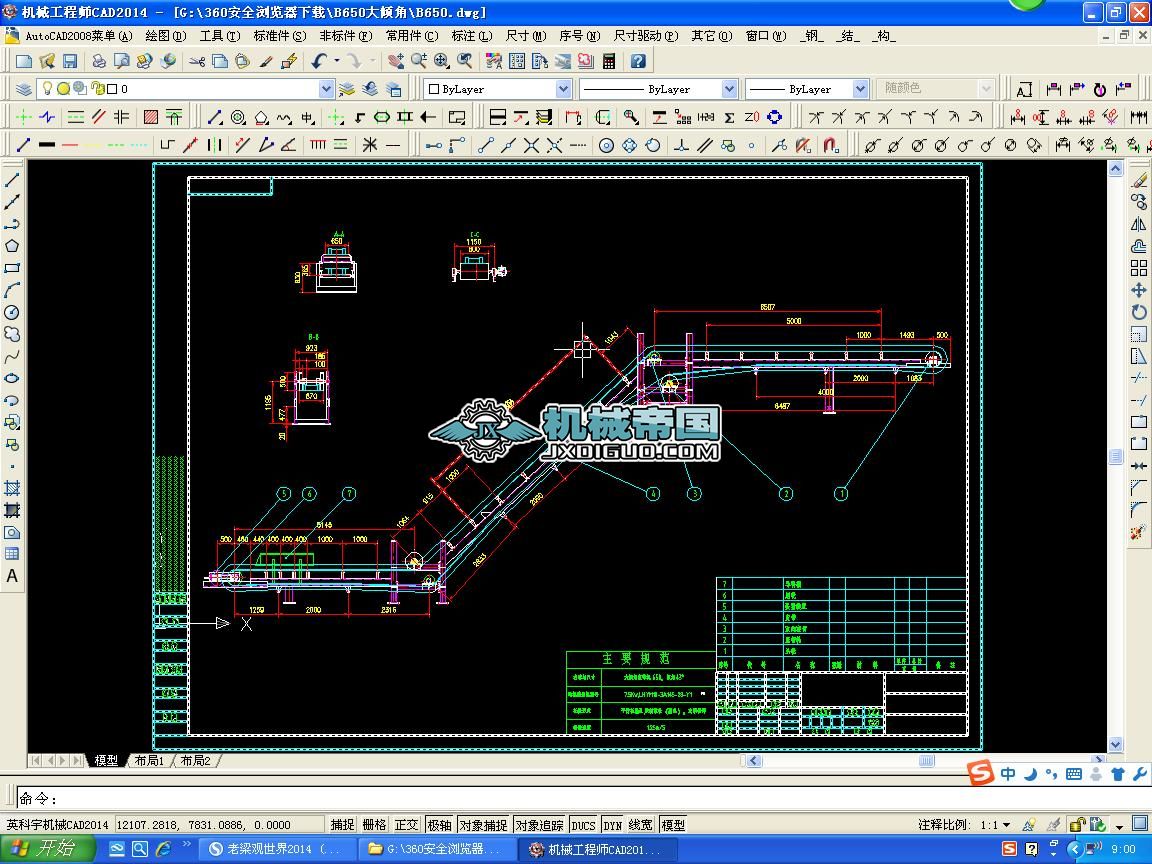The width and height of the screenshot is (1152, 864).
Task: Select the Line draw tool
Action: (12, 180)
